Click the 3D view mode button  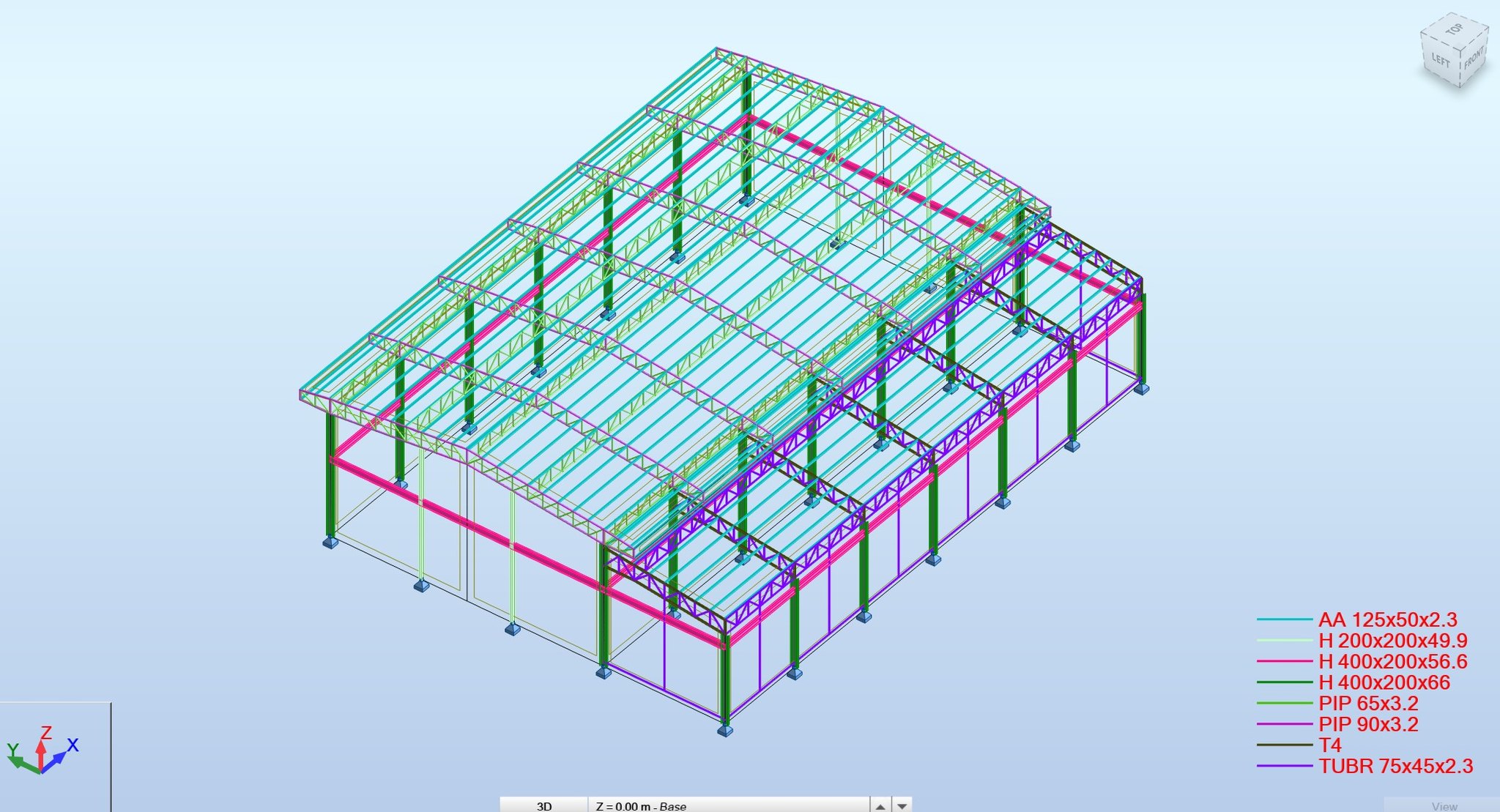(543, 805)
